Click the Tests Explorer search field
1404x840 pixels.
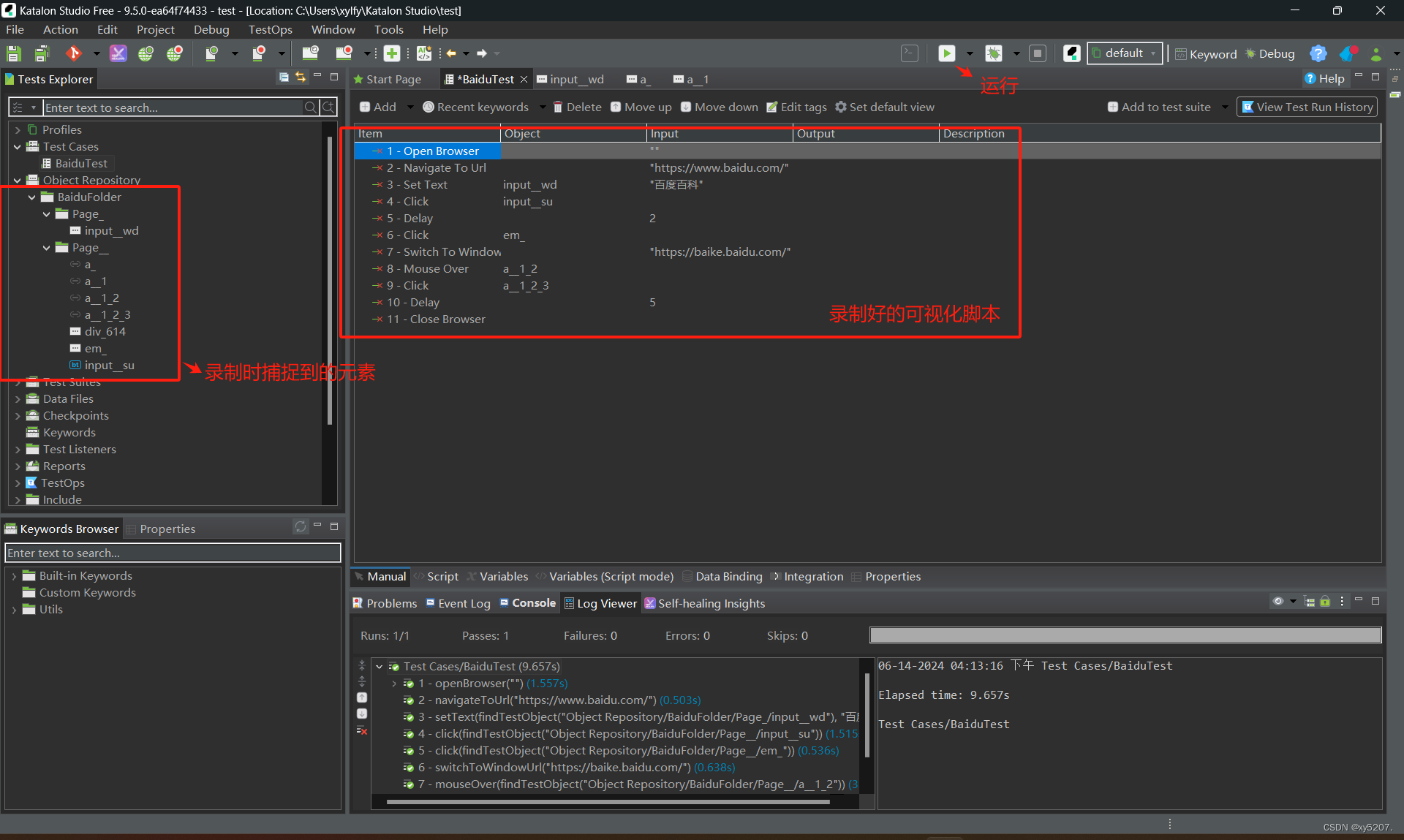pos(173,108)
